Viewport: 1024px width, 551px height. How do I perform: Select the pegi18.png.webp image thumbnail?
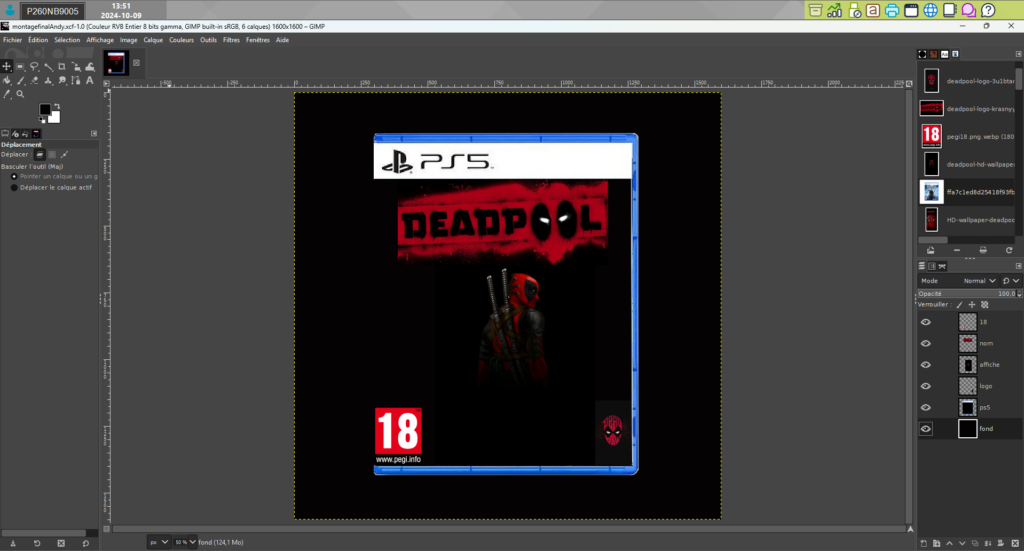931,136
